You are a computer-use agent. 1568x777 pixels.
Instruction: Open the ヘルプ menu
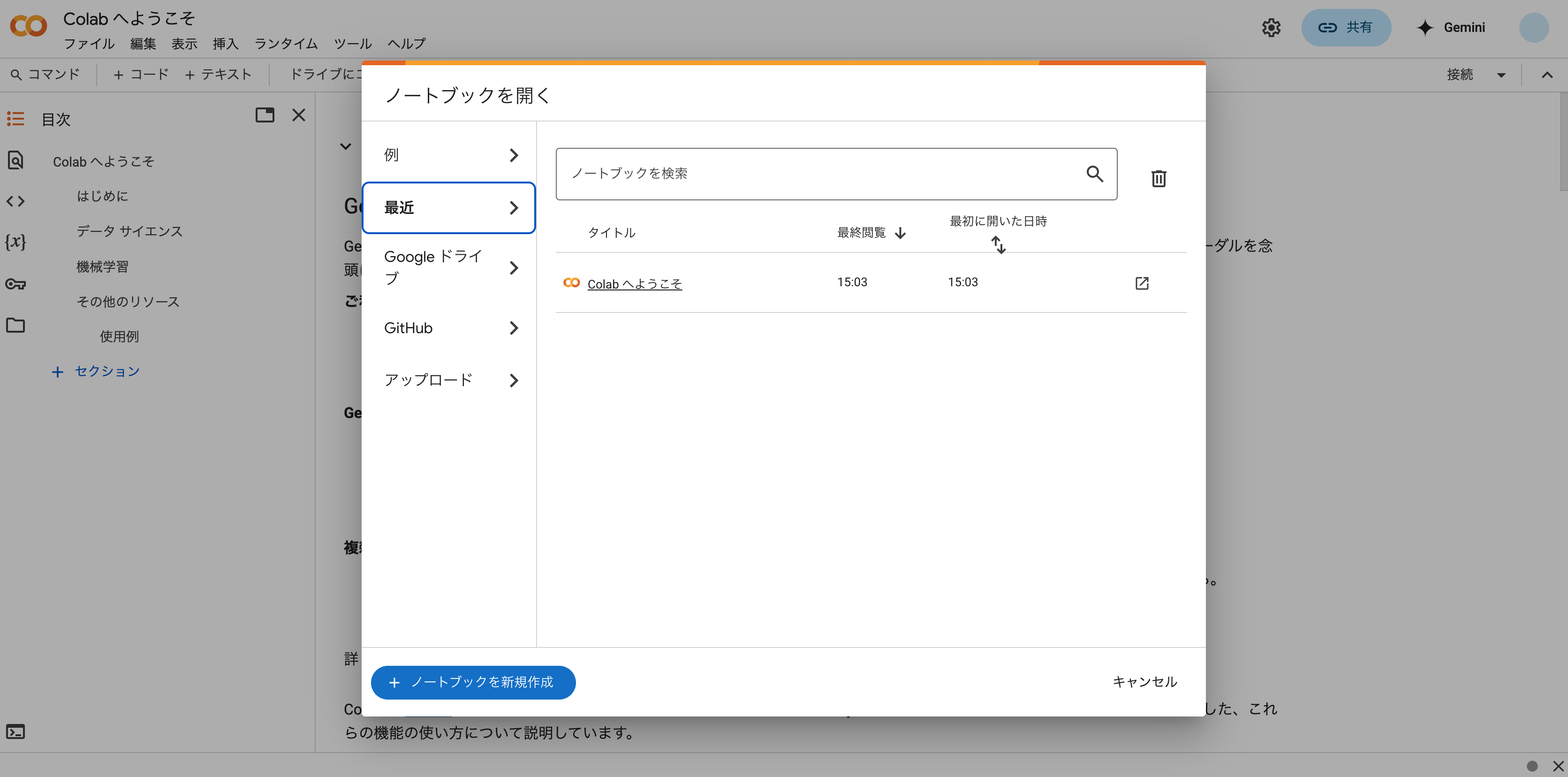[407, 44]
